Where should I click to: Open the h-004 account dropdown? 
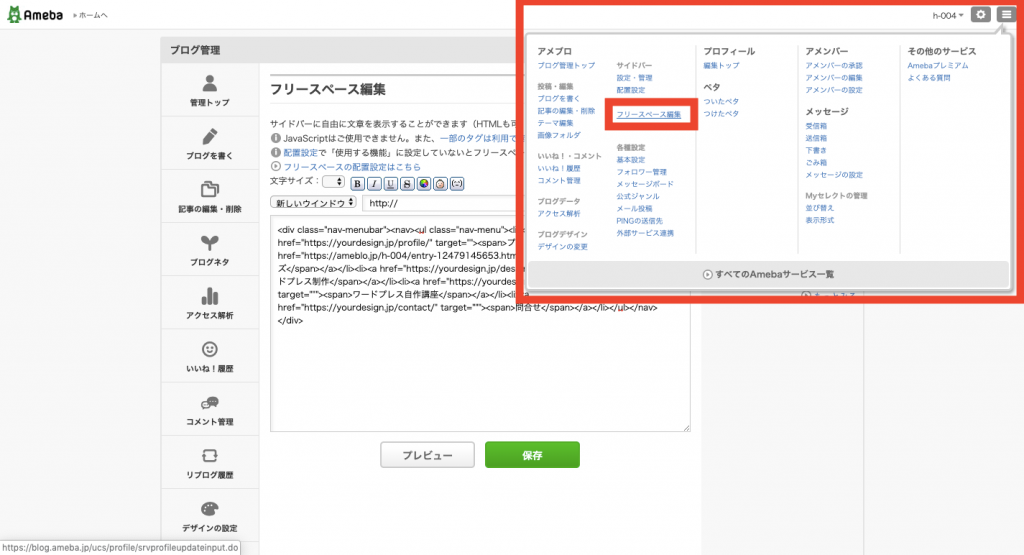coord(947,15)
